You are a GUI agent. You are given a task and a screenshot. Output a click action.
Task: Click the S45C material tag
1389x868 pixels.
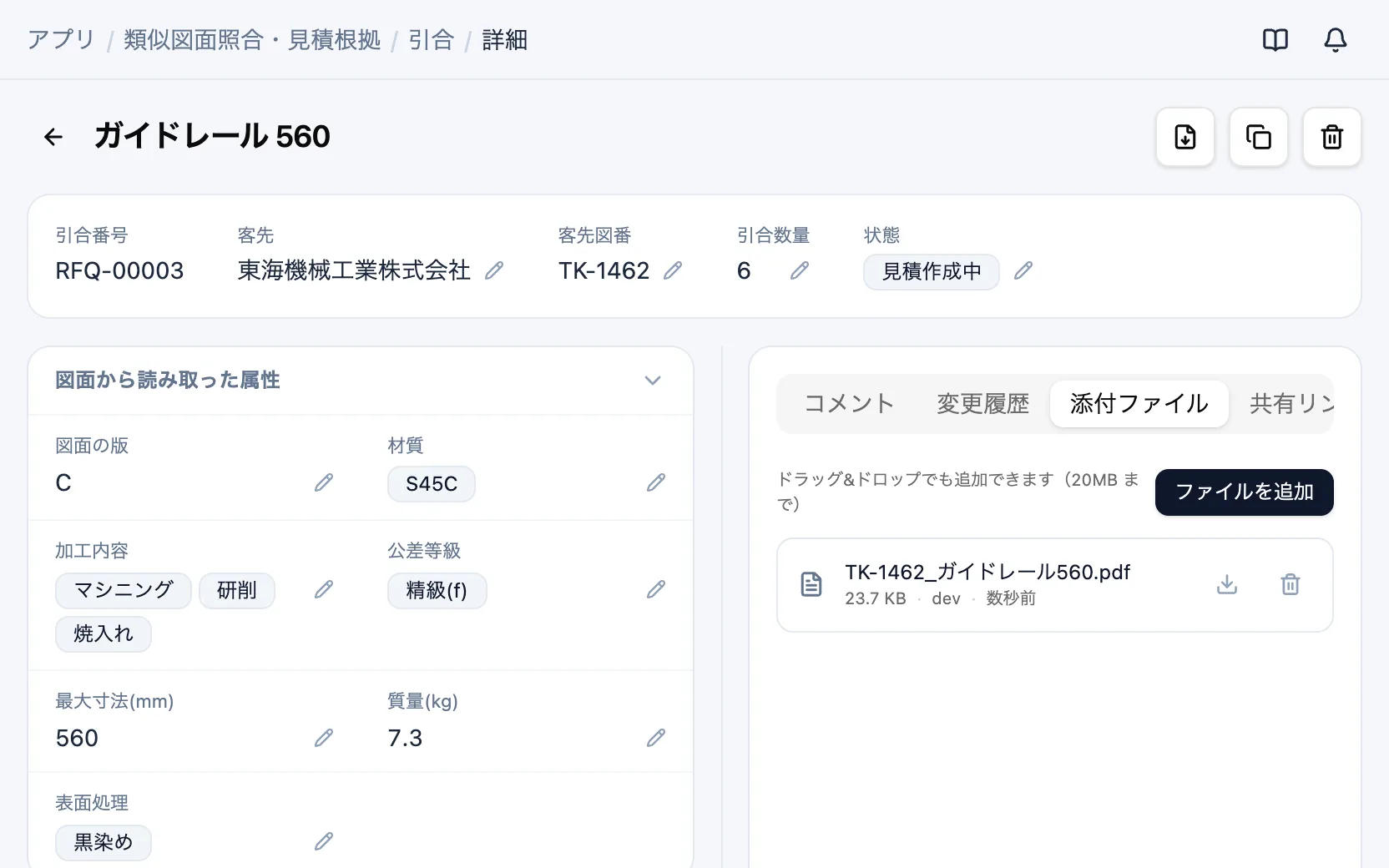pyautogui.click(x=432, y=484)
